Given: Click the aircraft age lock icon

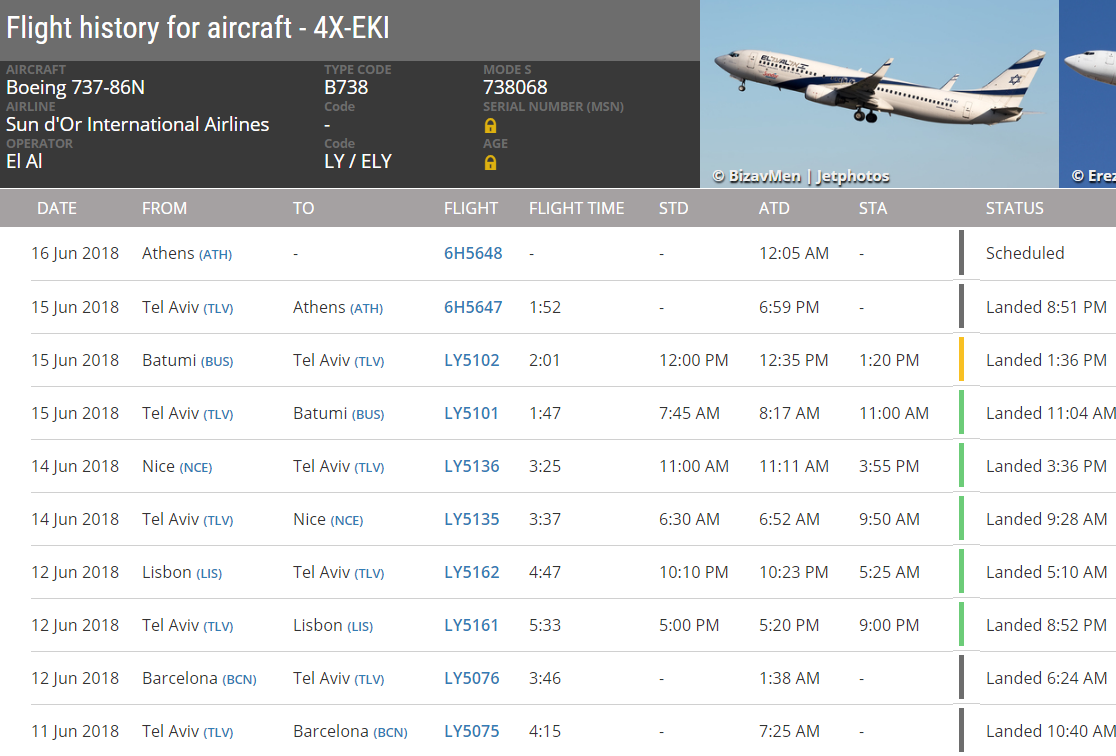Looking at the screenshot, I should tap(490, 163).
